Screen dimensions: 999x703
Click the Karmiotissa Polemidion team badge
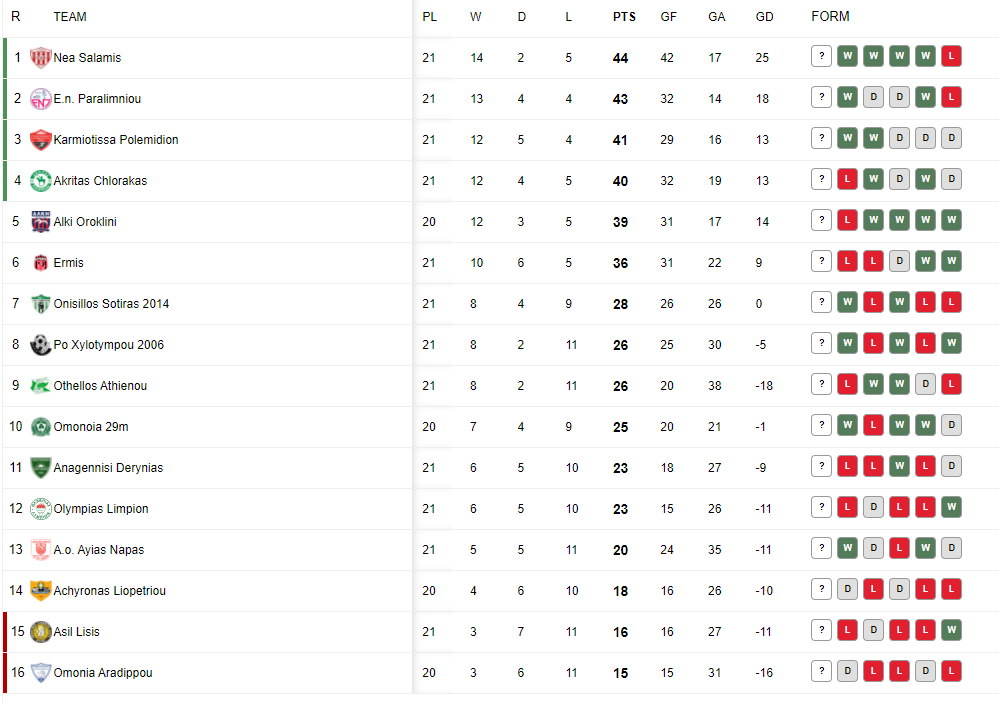point(41,140)
